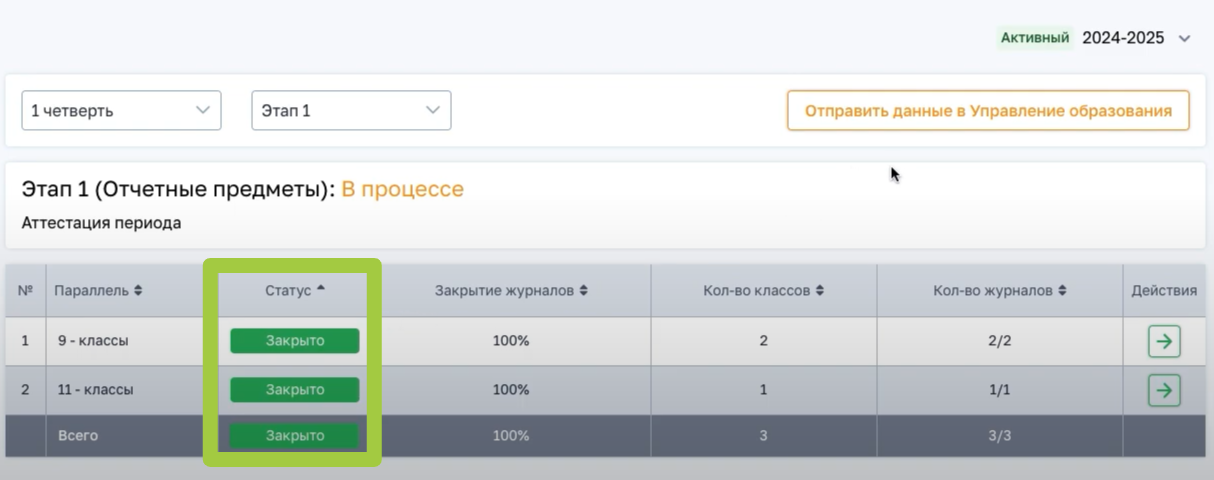Open the arrow action for 11 - классы
Viewport: 1214px width, 480px height.
(x=1163, y=390)
